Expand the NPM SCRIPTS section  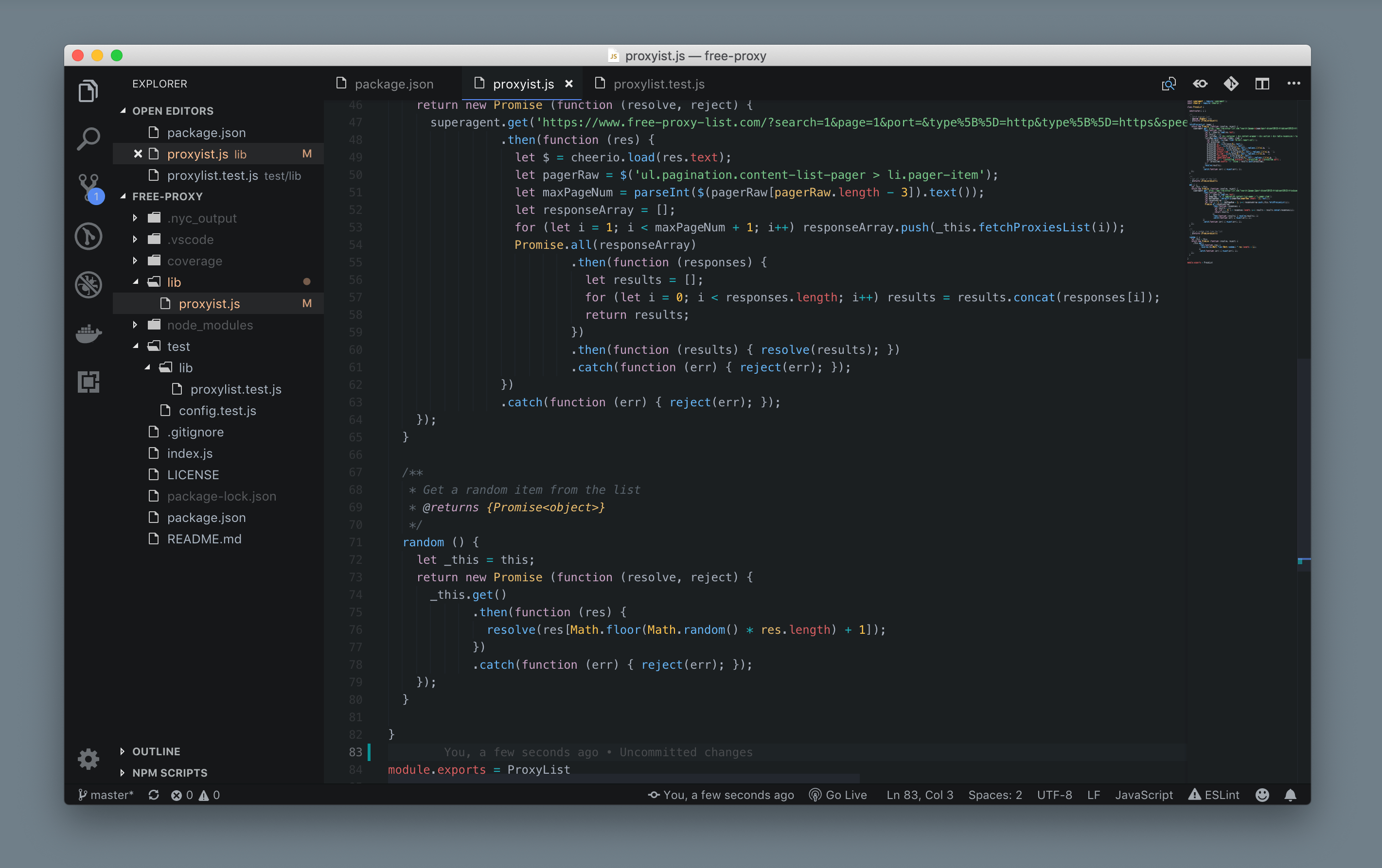(x=169, y=773)
